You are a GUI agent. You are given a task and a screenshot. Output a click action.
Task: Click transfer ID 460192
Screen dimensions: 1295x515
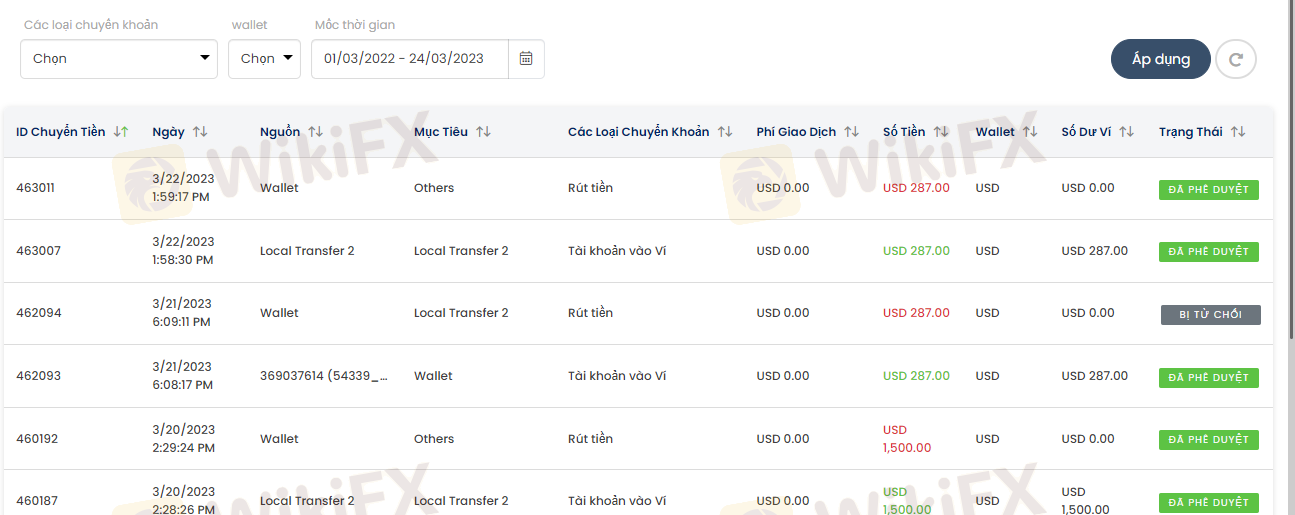click(38, 439)
